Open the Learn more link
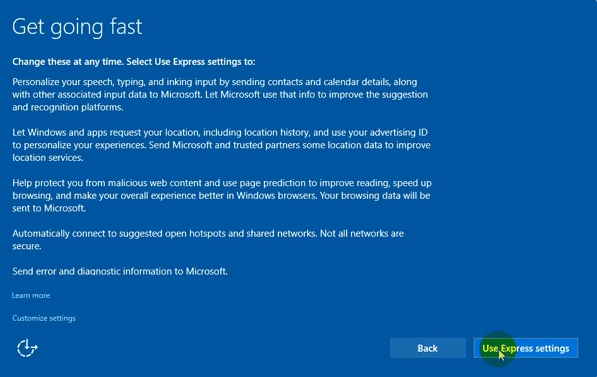Viewport: 597px width, 377px height. pyautogui.click(x=31, y=296)
